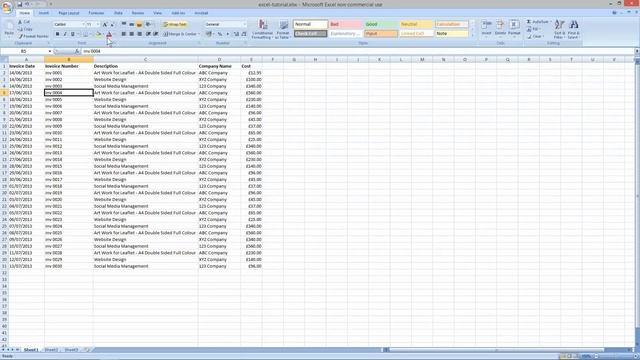The height and width of the screenshot is (360, 640).
Task: Open the Home tab
Action: [24, 13]
